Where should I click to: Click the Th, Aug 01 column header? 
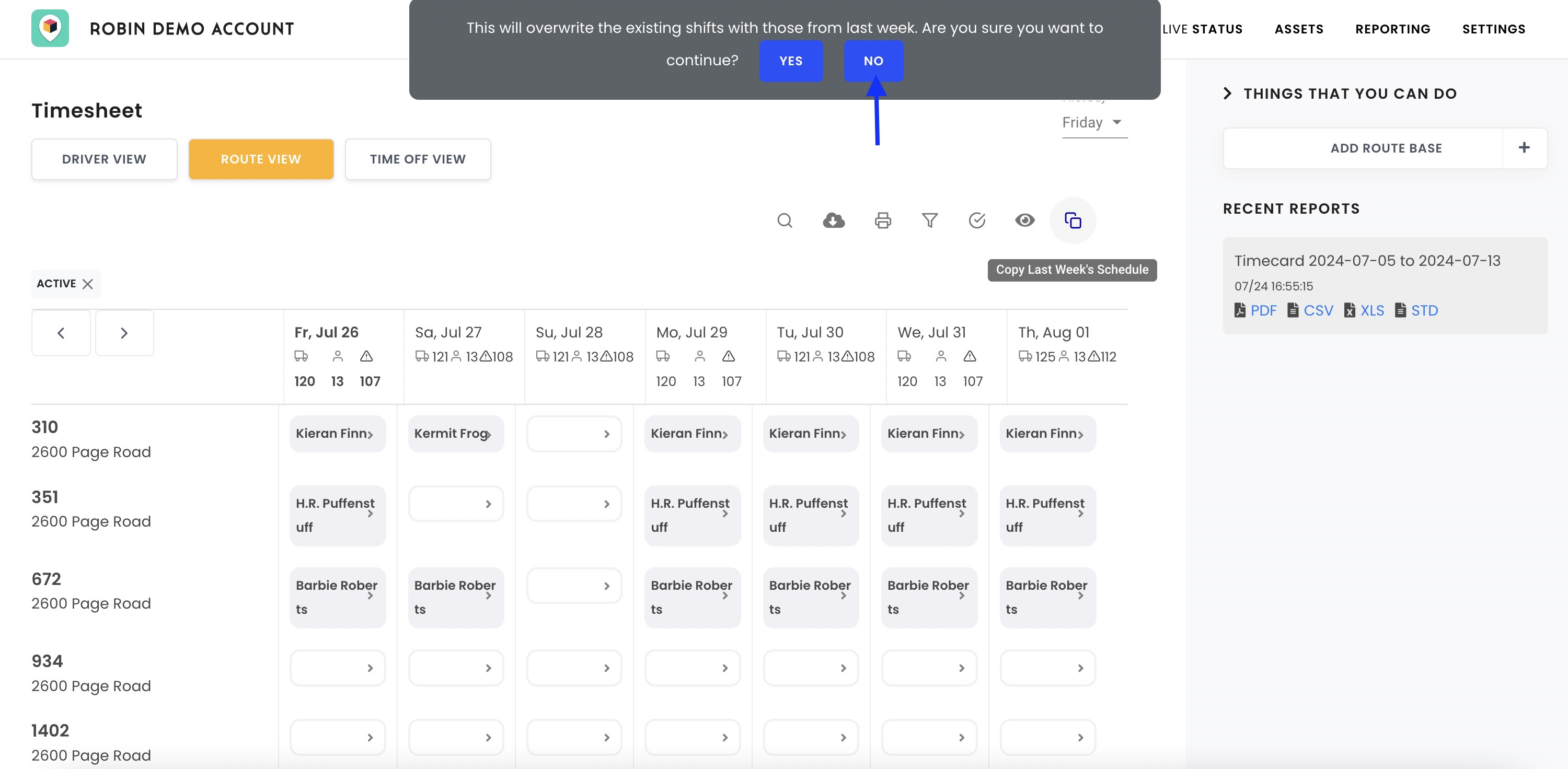click(1054, 332)
